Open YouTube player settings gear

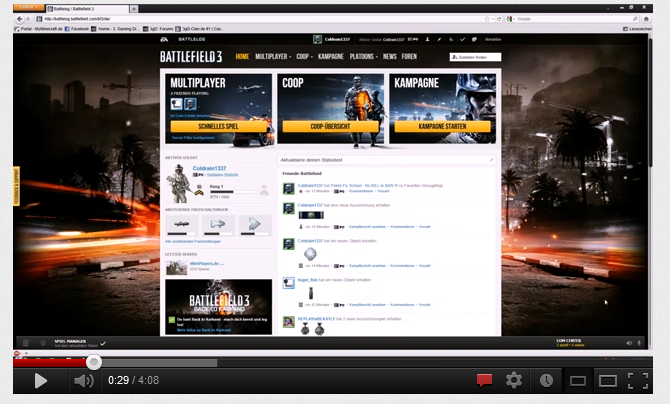coord(514,380)
